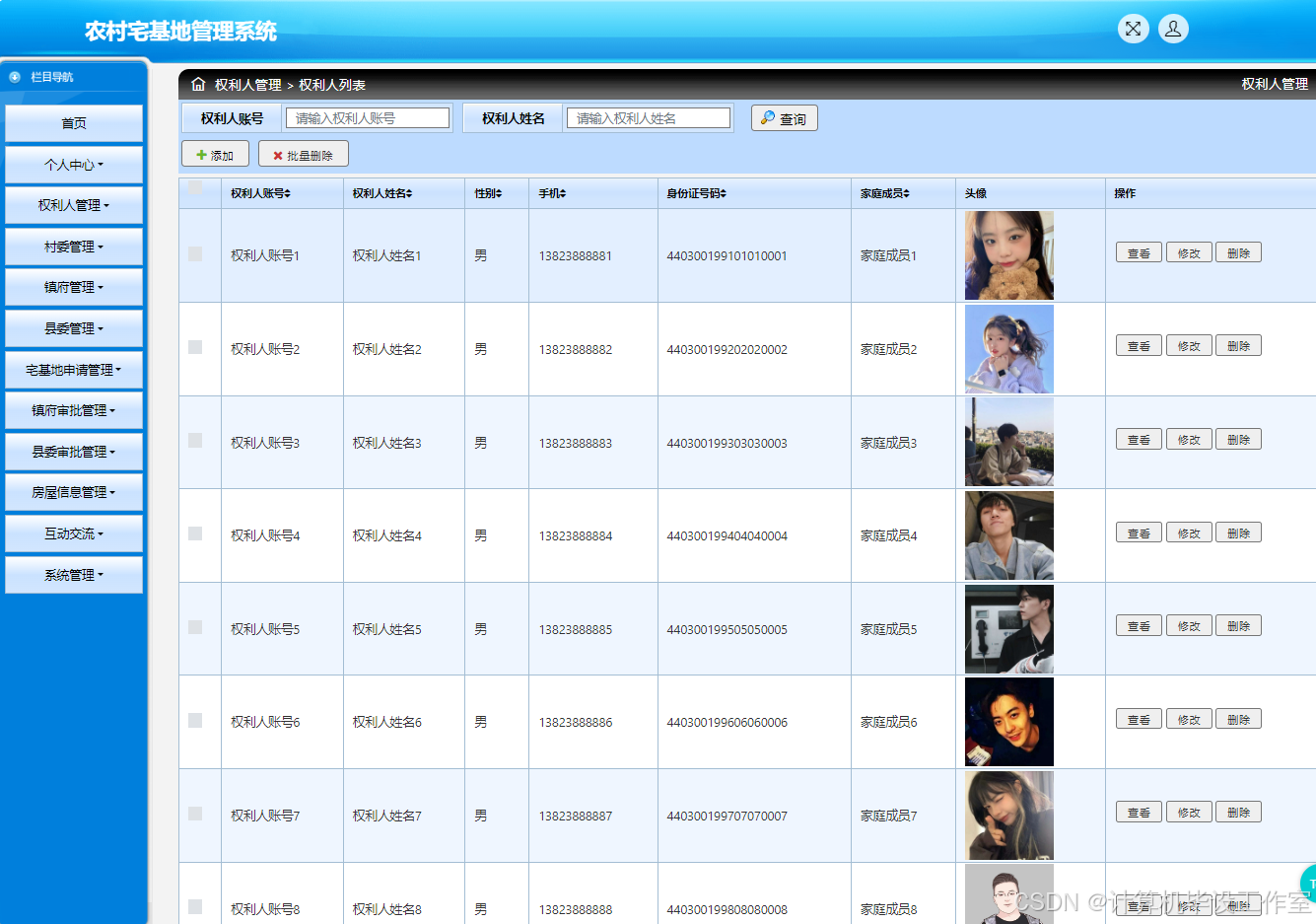This screenshot has width=1316, height=924.
Task: Sort by 家庭成员 column arrows
Action: pos(906,193)
